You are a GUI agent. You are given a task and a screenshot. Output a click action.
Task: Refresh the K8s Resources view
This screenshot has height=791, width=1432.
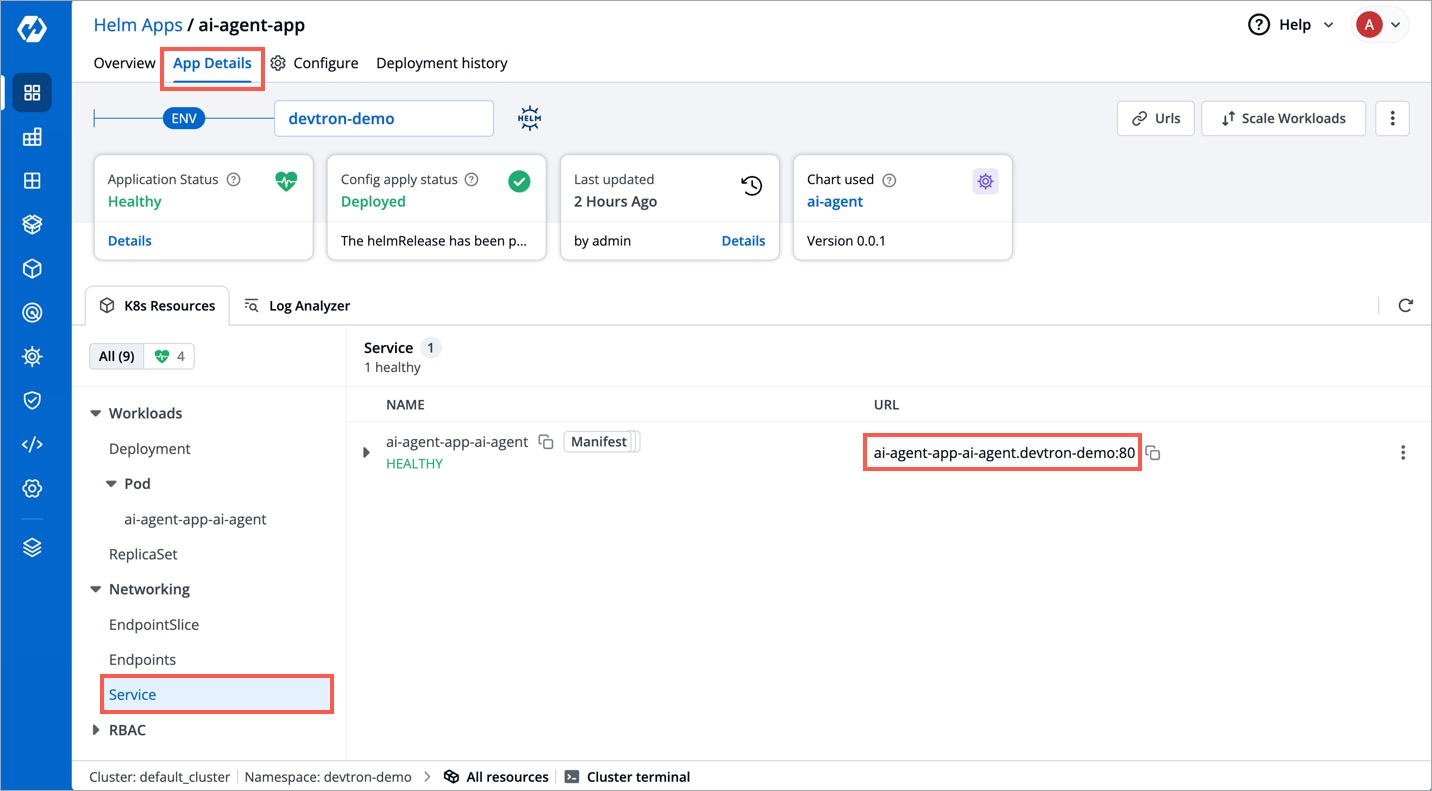click(1406, 305)
